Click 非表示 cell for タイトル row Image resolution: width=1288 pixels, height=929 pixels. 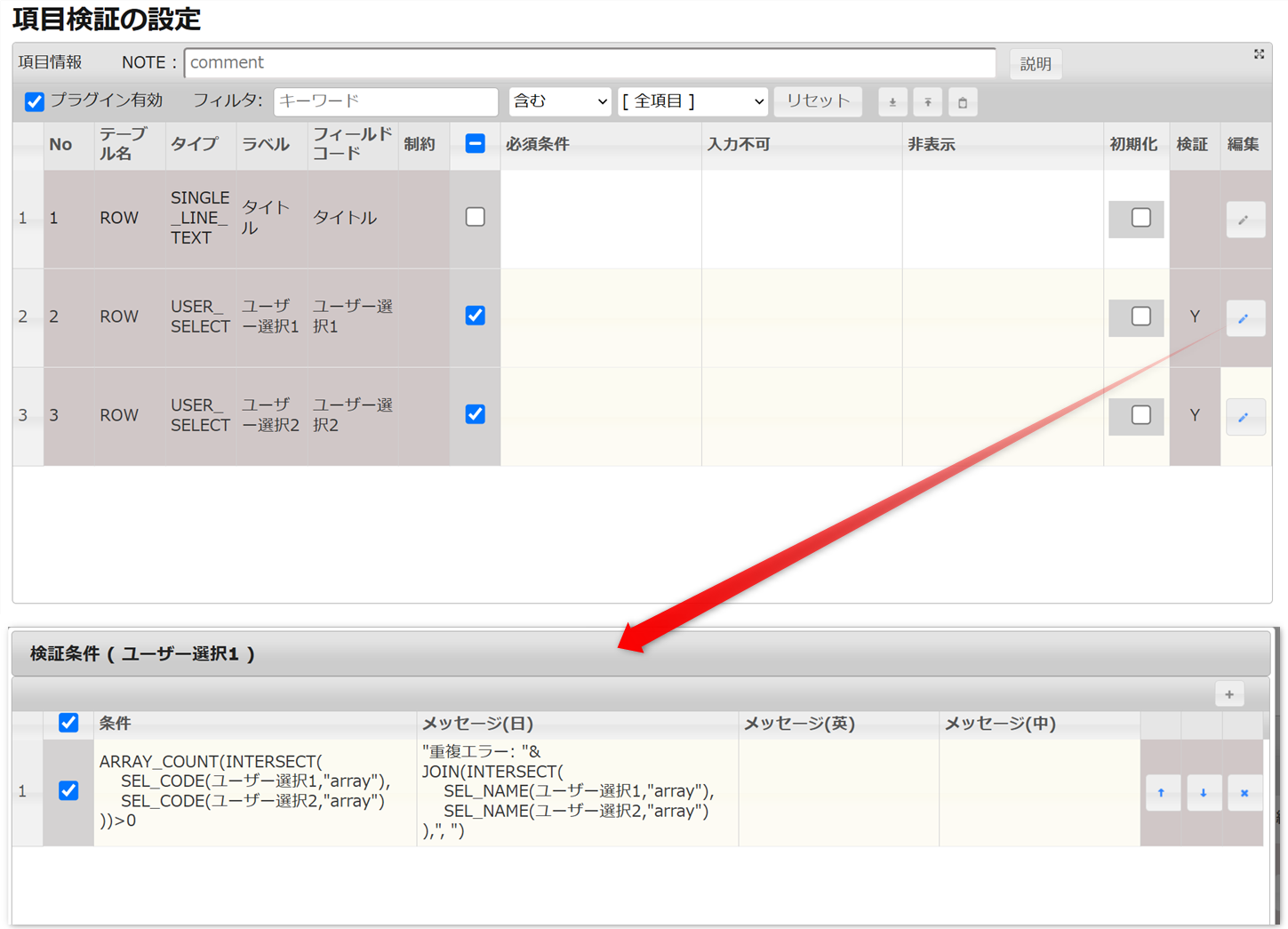pyautogui.click(x=1003, y=219)
